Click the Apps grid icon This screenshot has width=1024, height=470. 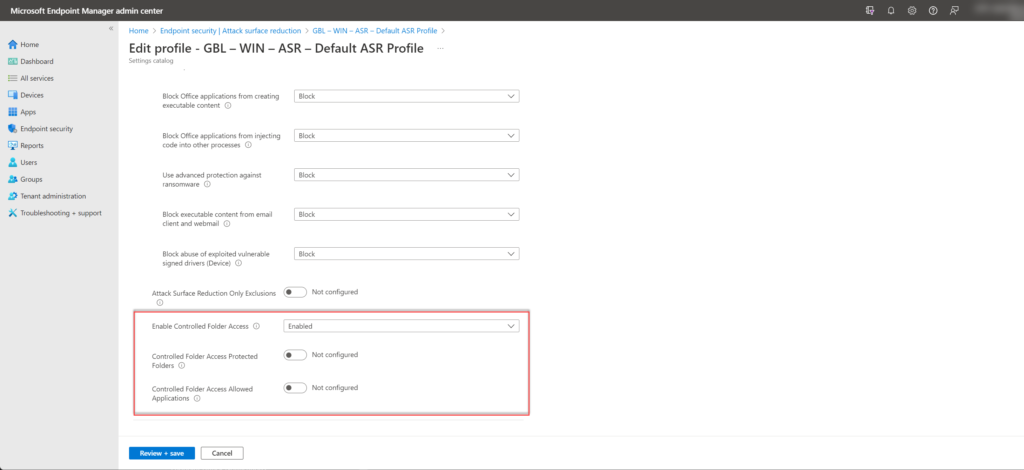coord(12,112)
